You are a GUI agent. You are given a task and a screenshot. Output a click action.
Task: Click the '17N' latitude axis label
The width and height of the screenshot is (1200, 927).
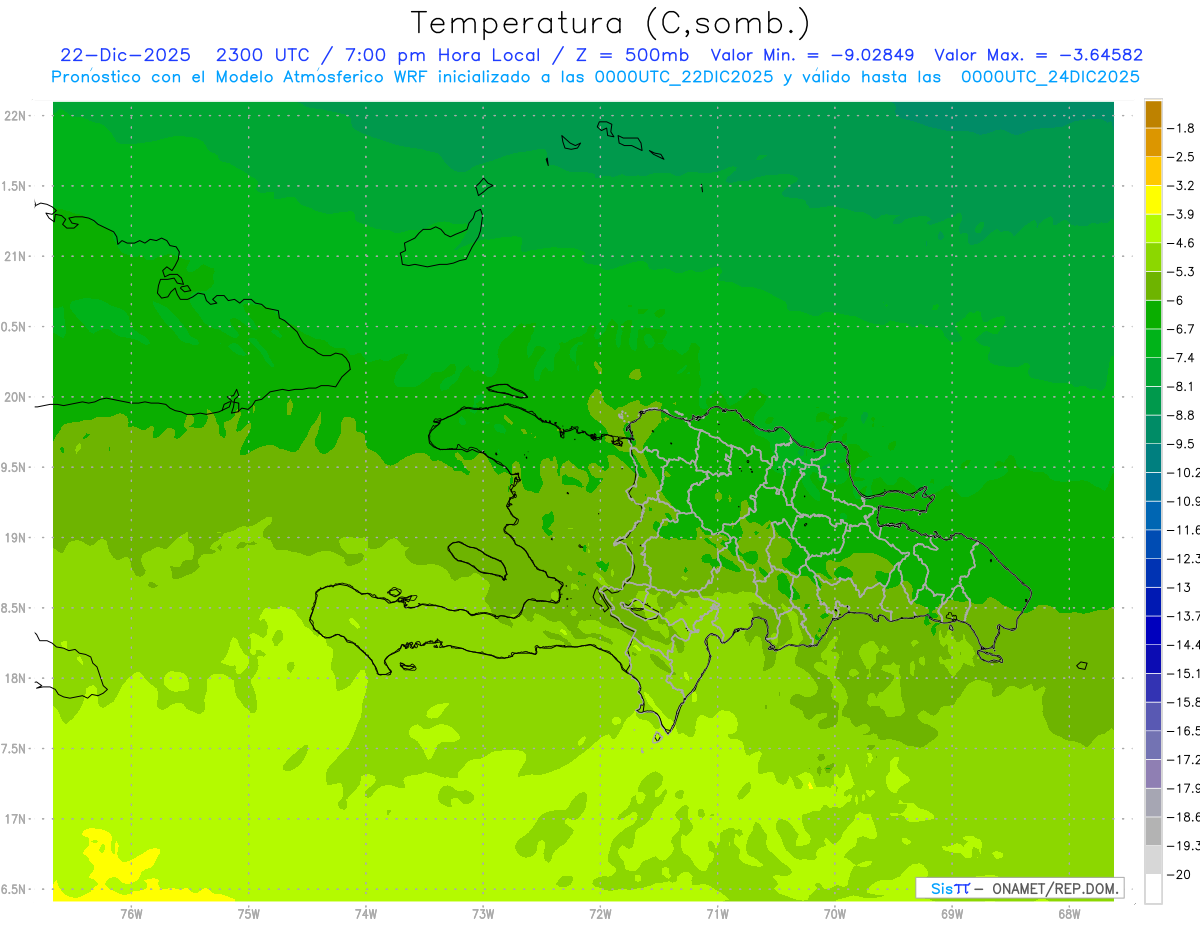point(17,819)
